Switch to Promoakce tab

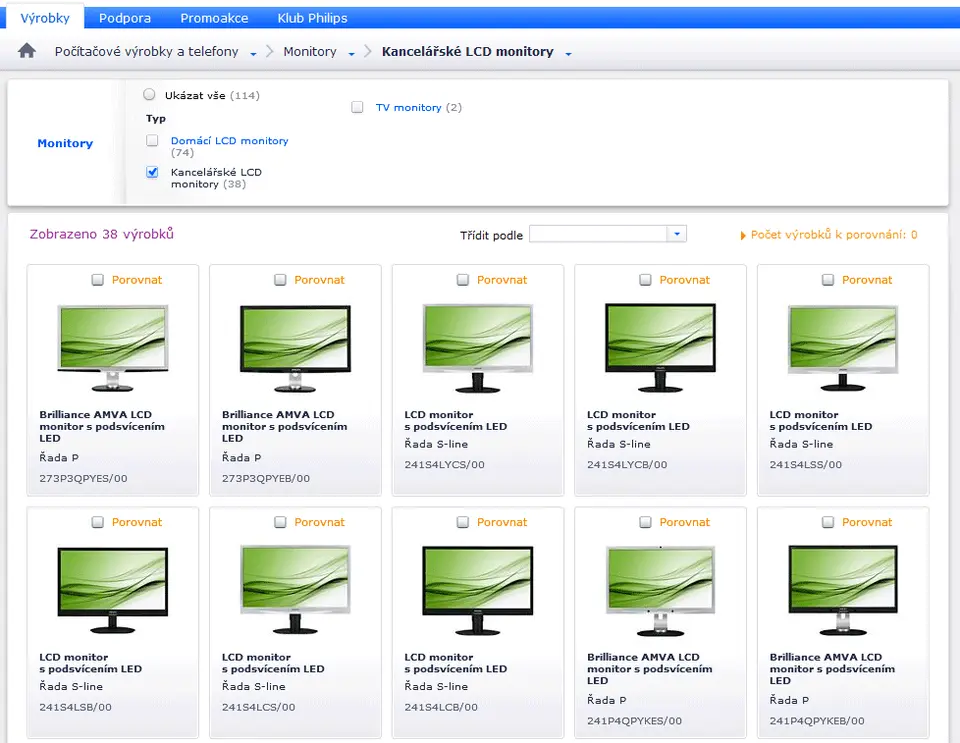tap(214, 18)
